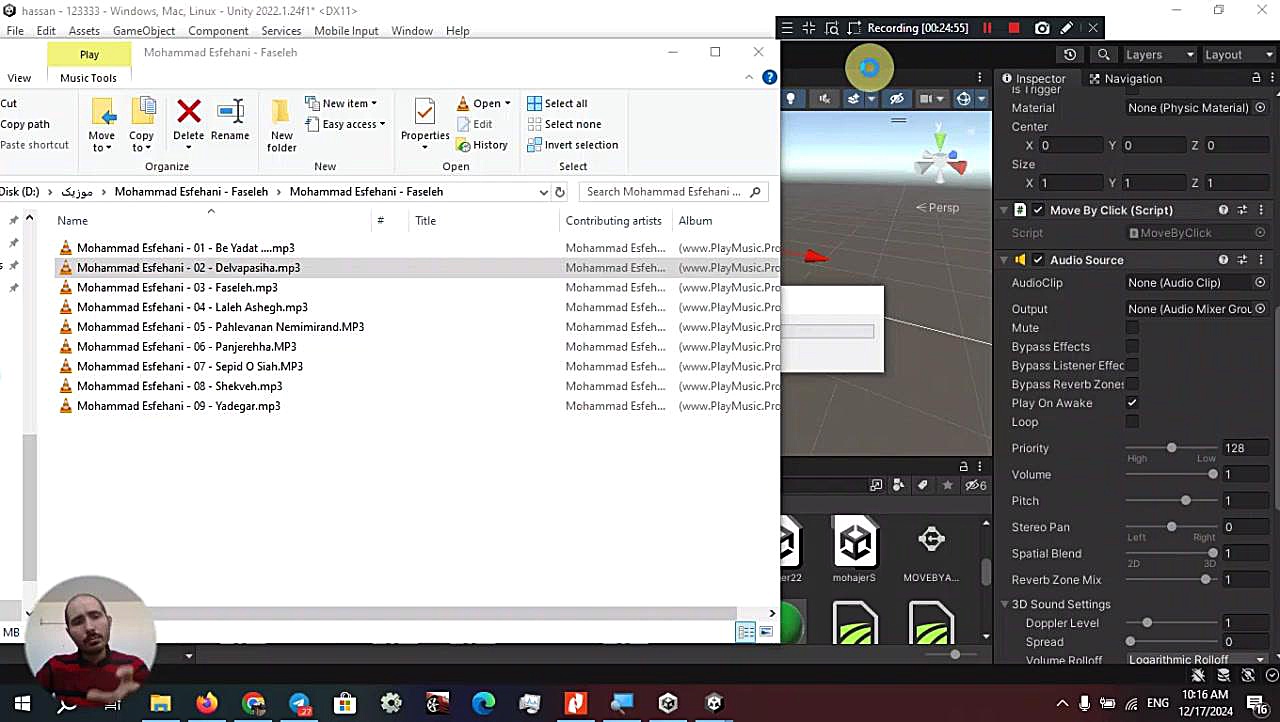Screen dimensions: 1280x722
Task: Open Audio Source three-dot options menu
Action: 1261,260
